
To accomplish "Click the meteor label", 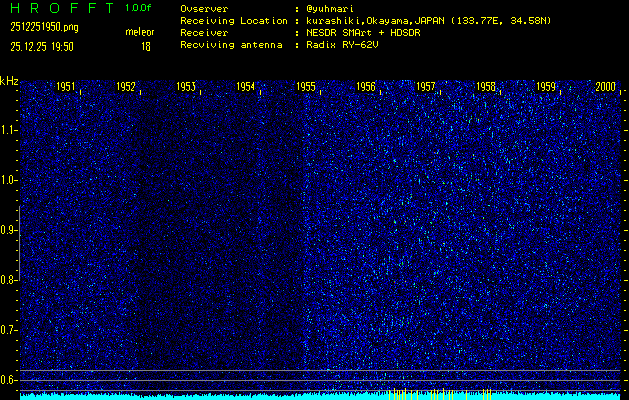I will [x=140, y=32].
